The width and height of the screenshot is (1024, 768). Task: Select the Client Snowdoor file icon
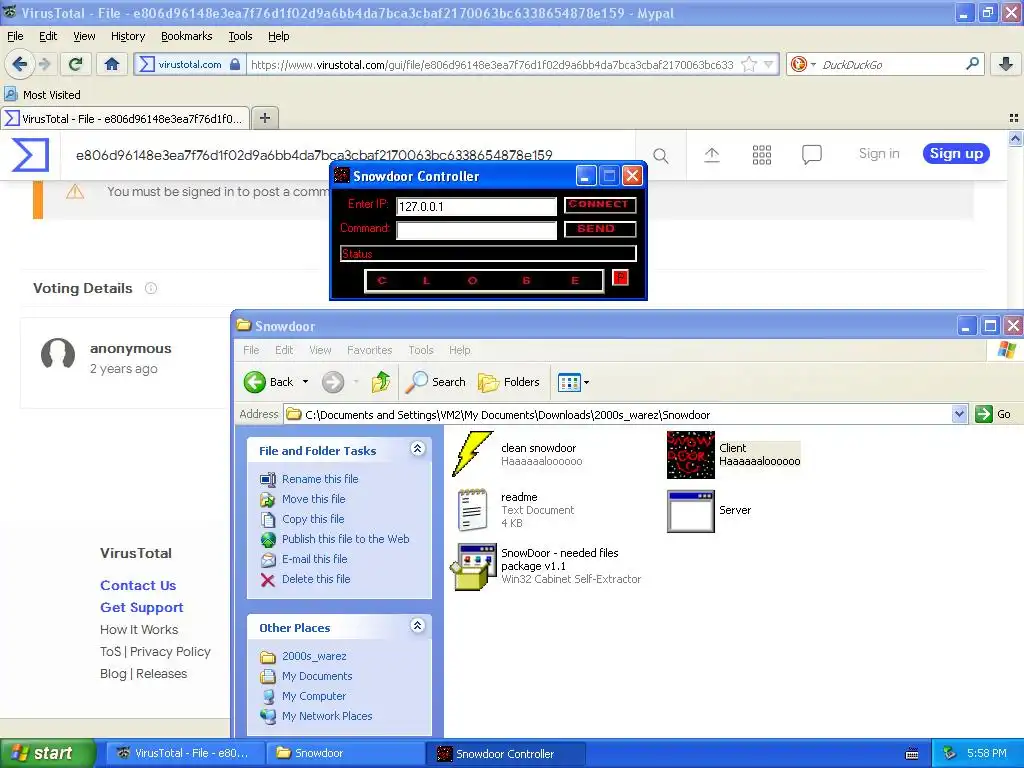690,455
